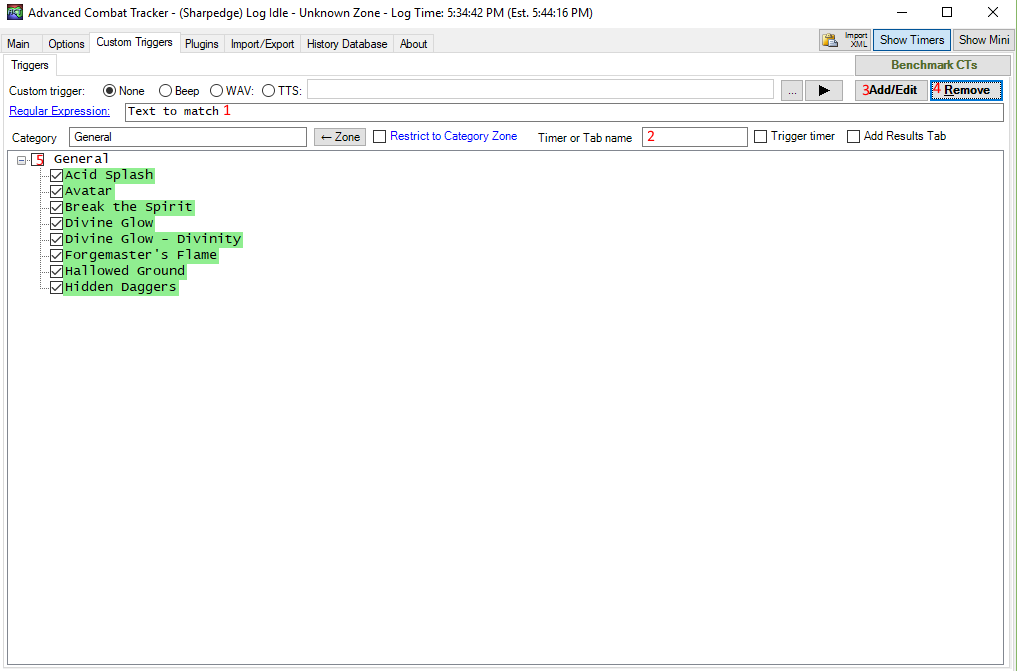The image size is (1017, 671).
Task: Switch to the About tab
Action: coord(413,44)
